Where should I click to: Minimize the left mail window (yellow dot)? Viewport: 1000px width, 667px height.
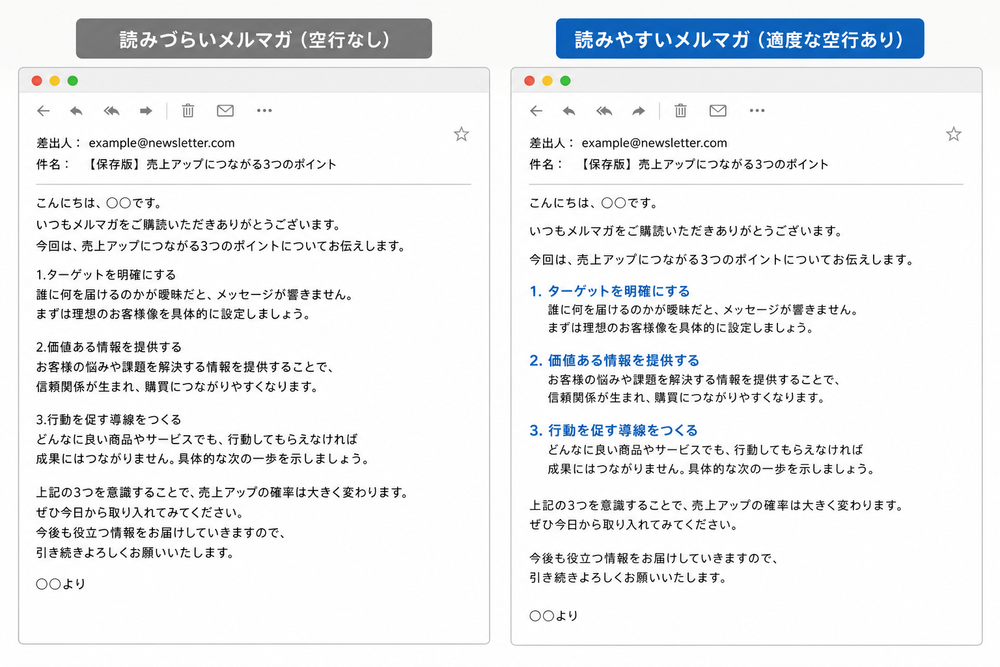click(x=55, y=80)
